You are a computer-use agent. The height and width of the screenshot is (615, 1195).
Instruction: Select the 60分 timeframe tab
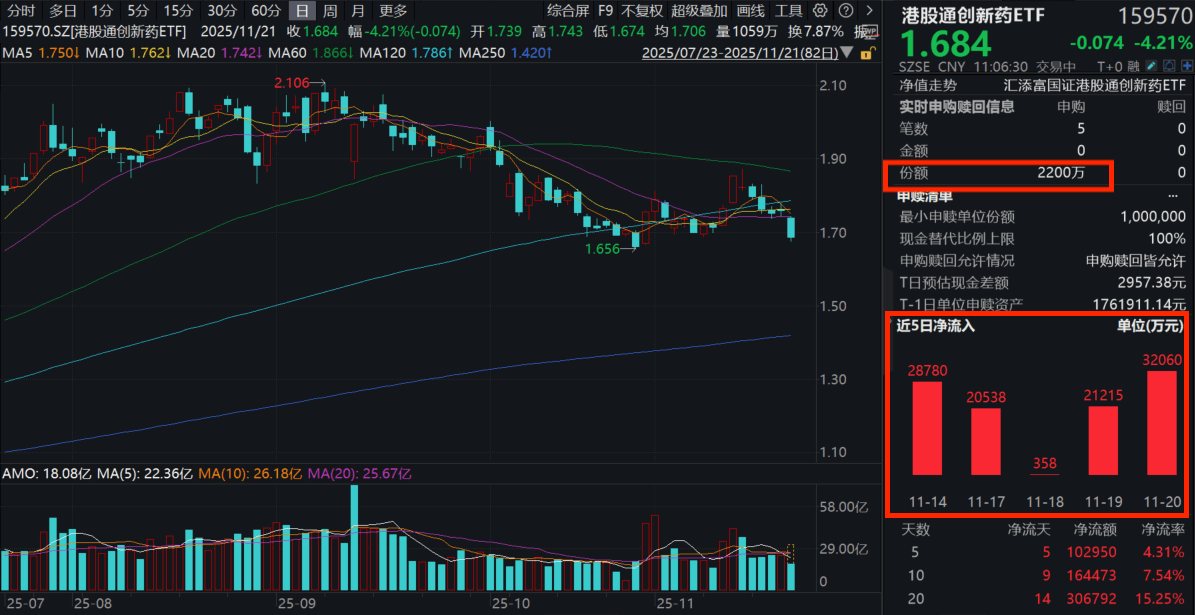tap(265, 11)
